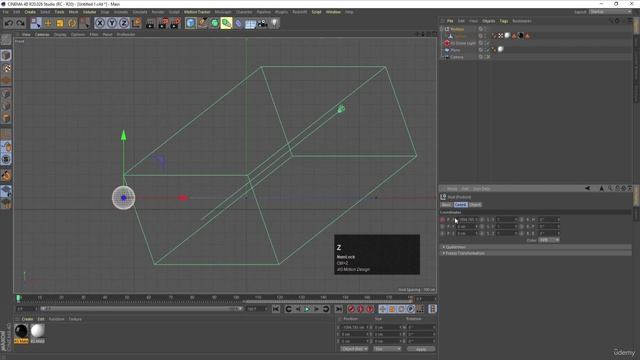Image resolution: width=640 pixels, height=360 pixels.
Task: Select the Camera object in Object Manager
Action: tap(457, 57)
